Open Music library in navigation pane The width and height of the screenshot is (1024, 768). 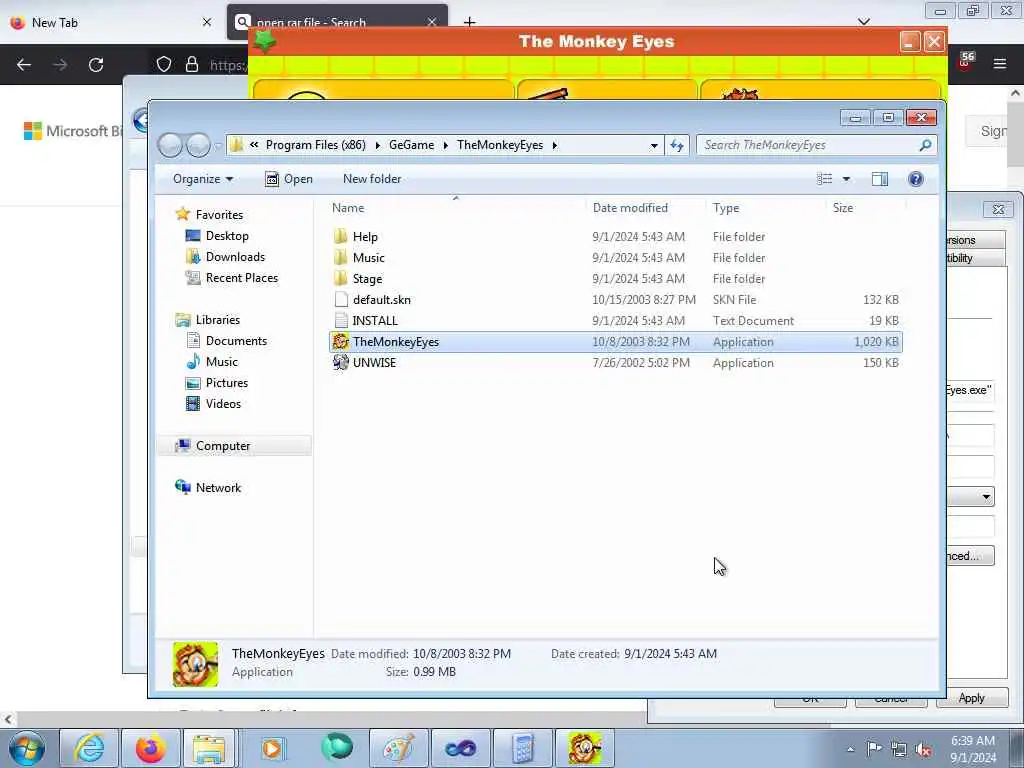[221, 362]
